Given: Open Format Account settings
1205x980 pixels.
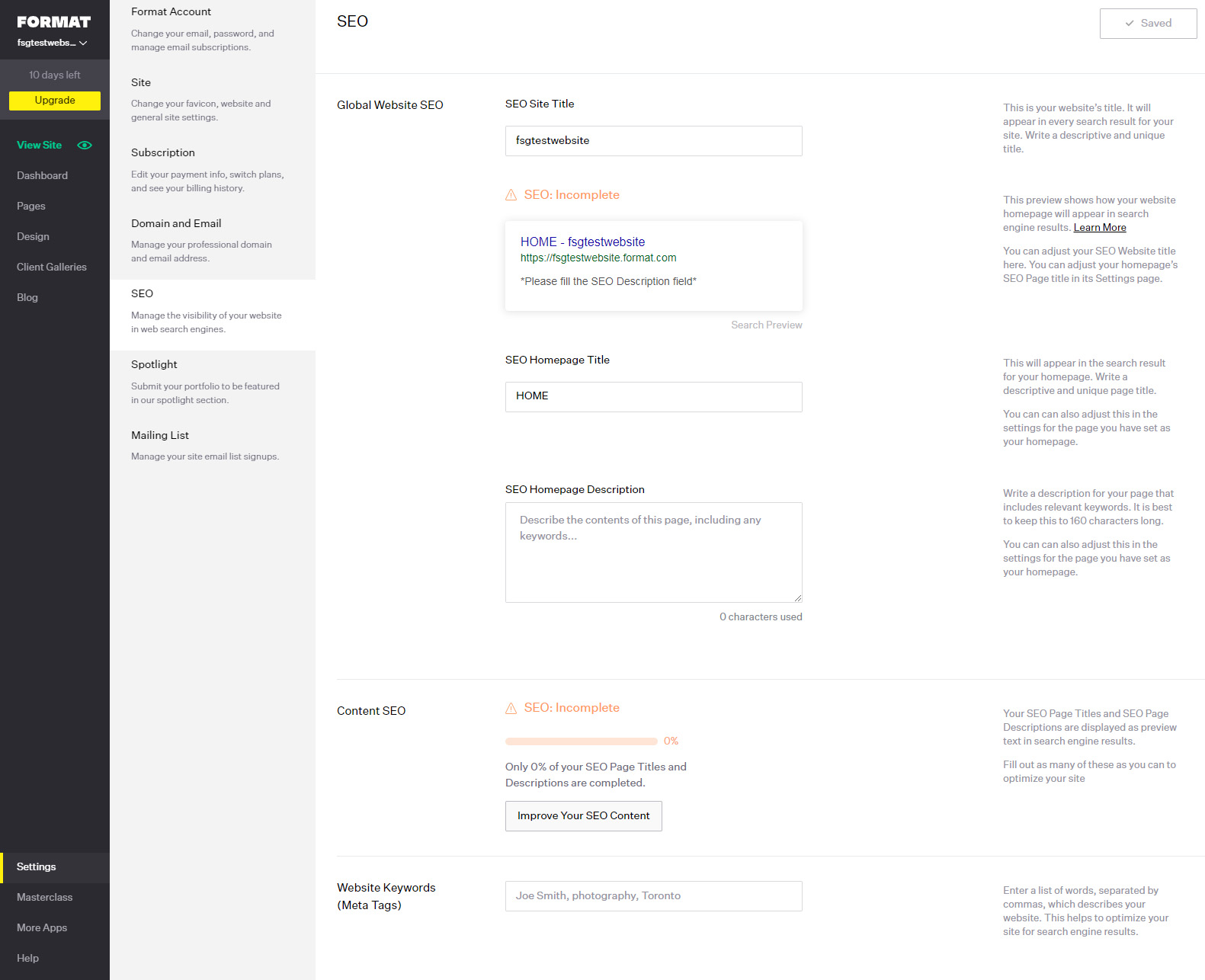Looking at the screenshot, I should click(213, 29).
